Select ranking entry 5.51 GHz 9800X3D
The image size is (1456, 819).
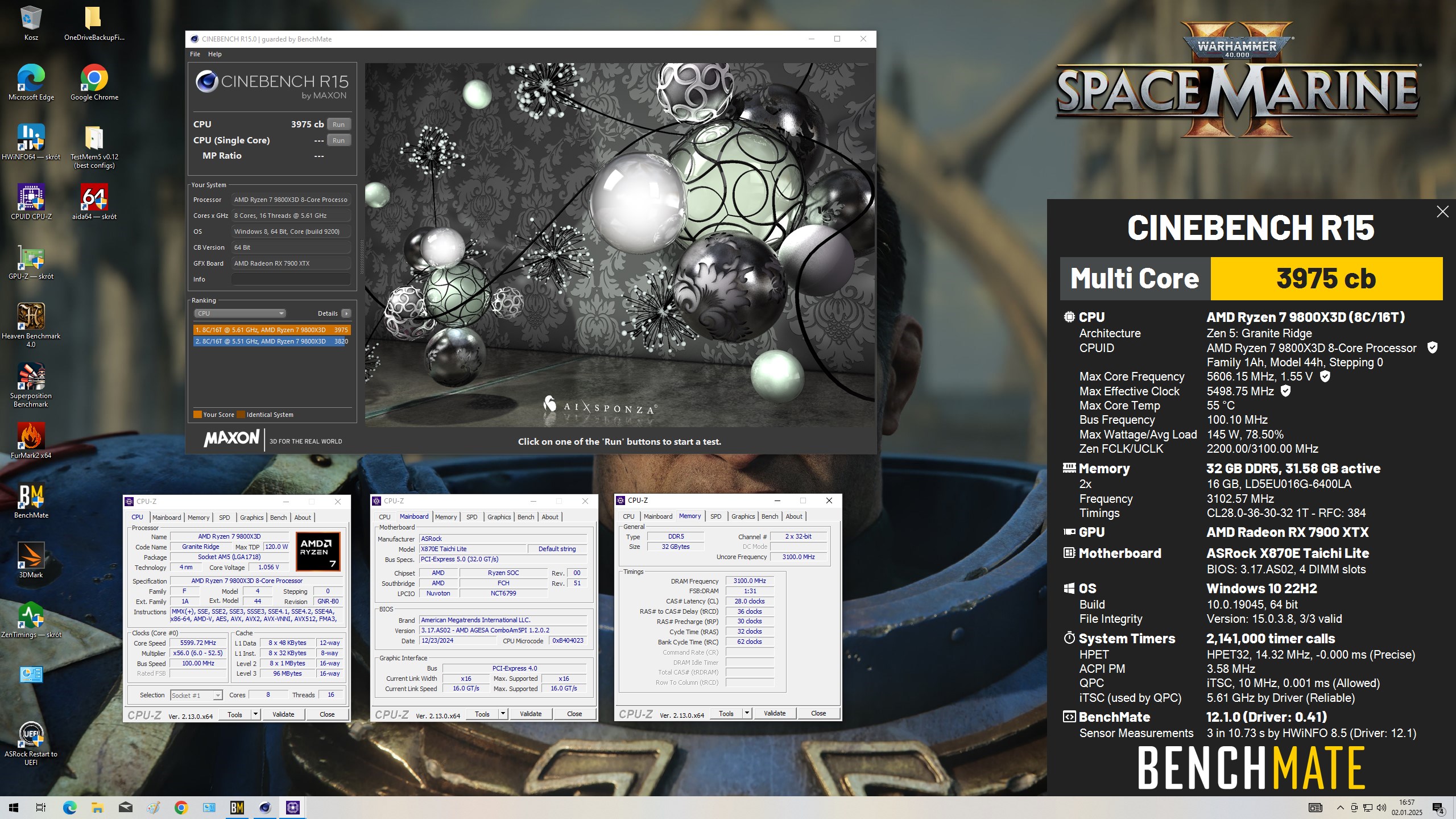tap(272, 341)
